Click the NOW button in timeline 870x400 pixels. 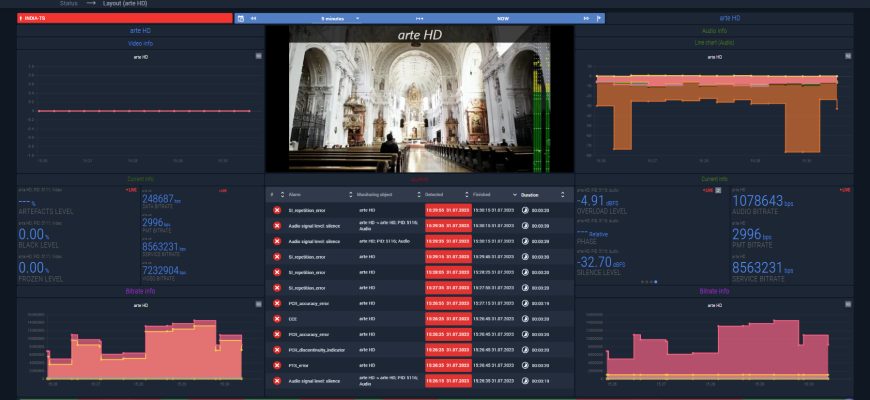503,18
